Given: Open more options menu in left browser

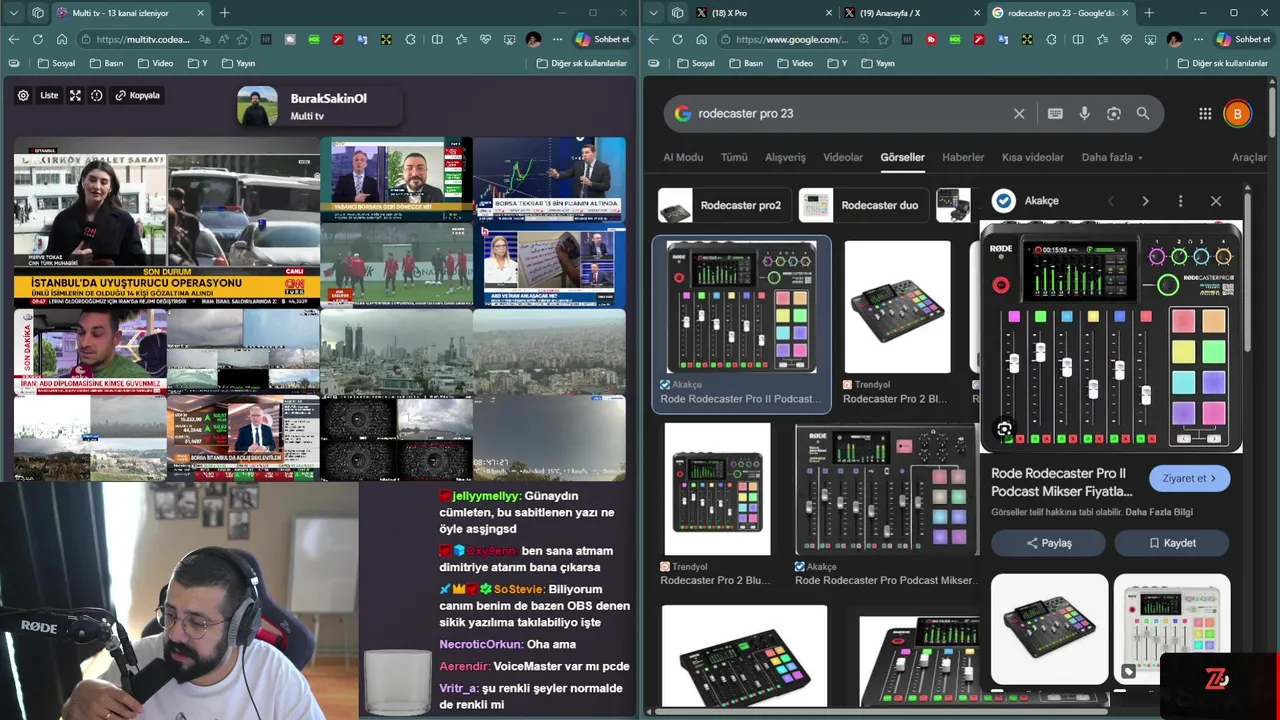Looking at the screenshot, I should pyautogui.click(x=558, y=39).
